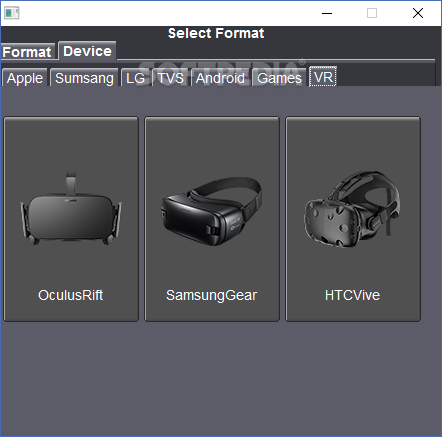The image size is (442, 437).
Task: Switch to the TVS tab
Action: pyautogui.click(x=171, y=78)
